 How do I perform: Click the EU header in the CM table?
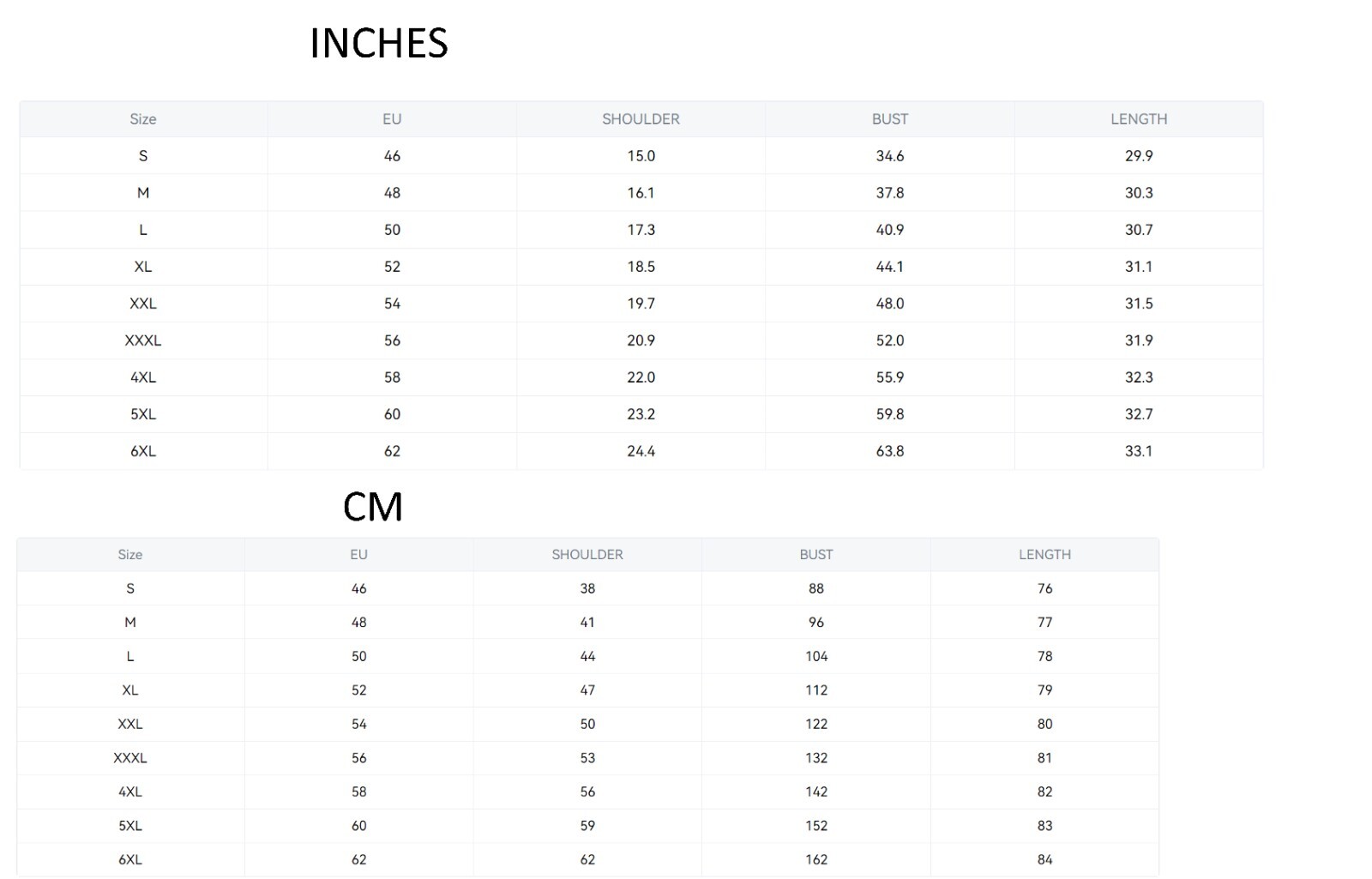tap(358, 555)
